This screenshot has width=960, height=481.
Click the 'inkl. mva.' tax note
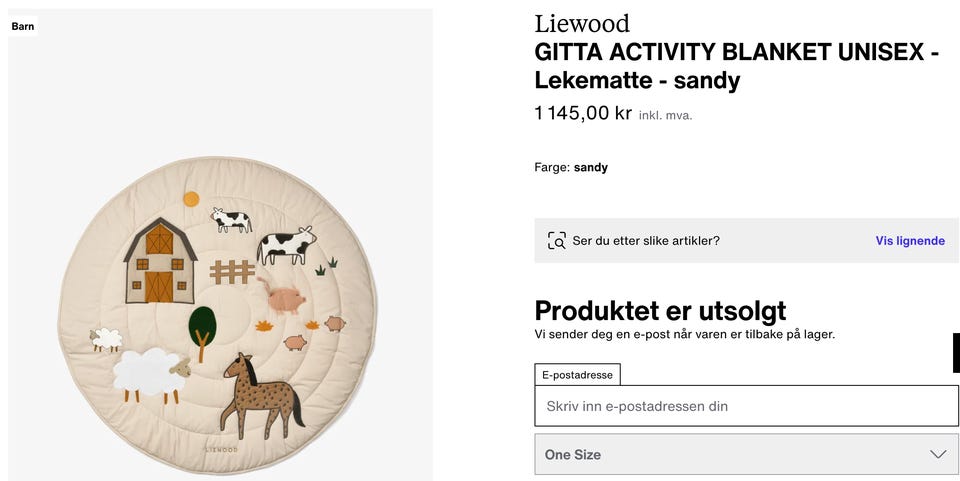pyautogui.click(x=665, y=115)
